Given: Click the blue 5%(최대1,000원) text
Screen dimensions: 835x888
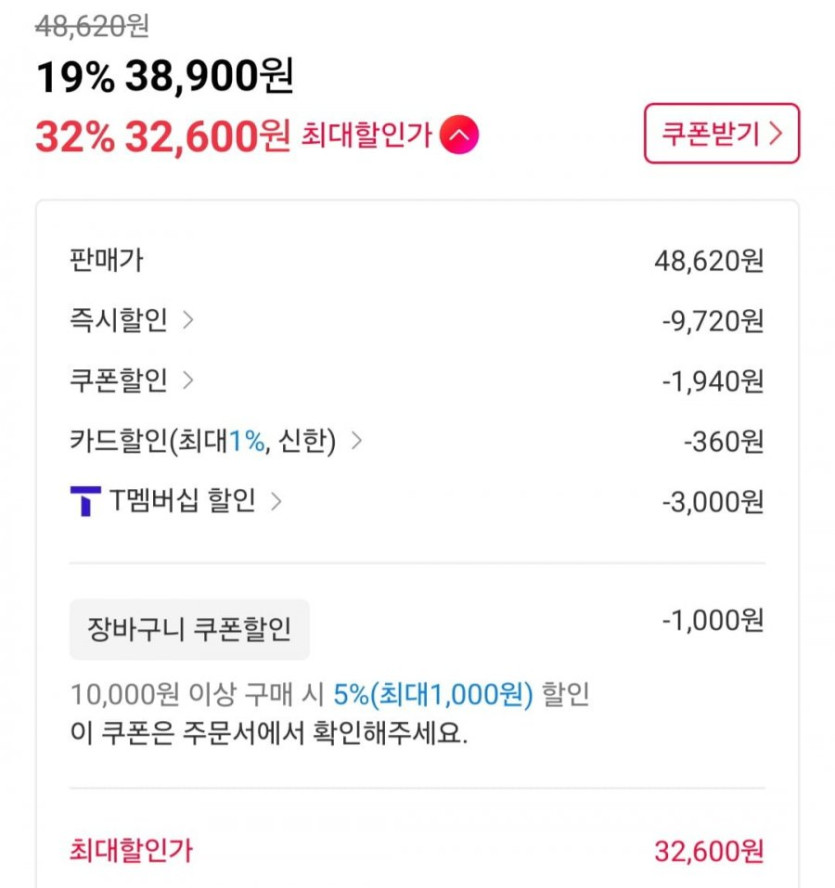Looking at the screenshot, I should [x=435, y=692].
